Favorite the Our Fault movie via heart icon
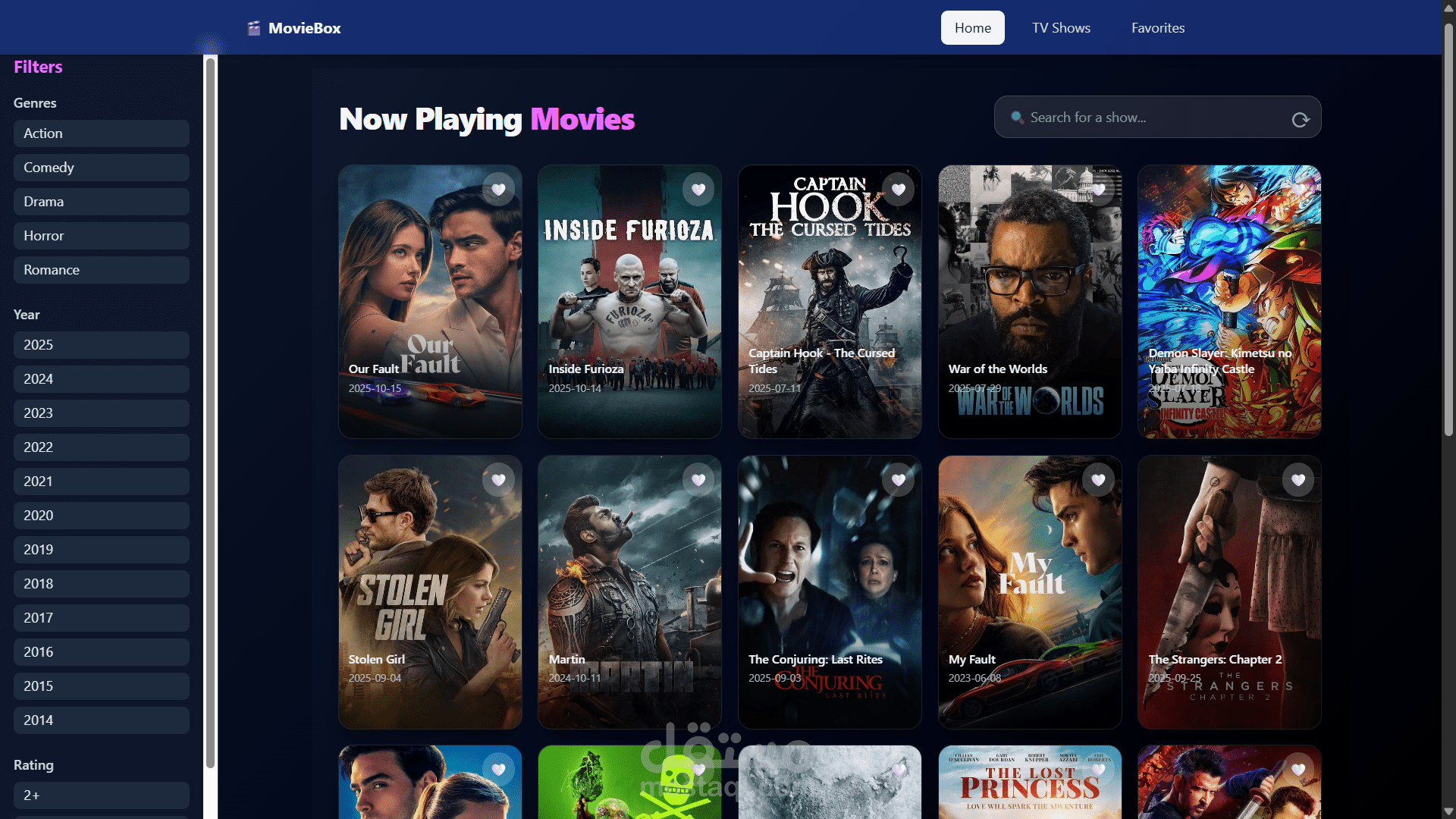 498,190
